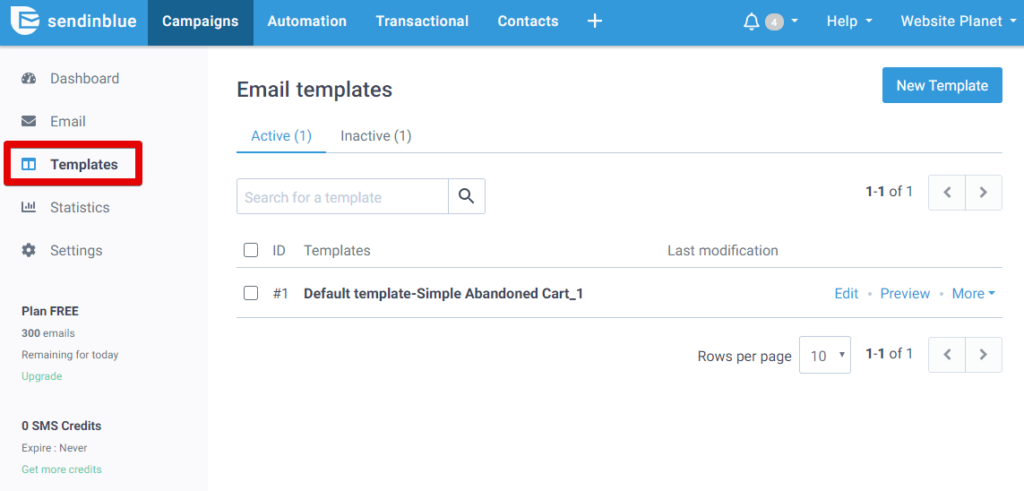1024x491 pixels.
Task: Click the ID column header
Action: tap(279, 251)
